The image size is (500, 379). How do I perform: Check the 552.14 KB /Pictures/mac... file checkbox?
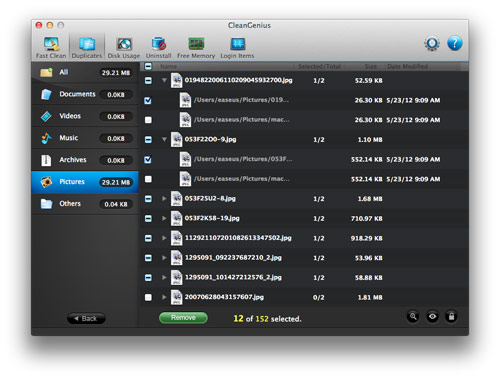148,179
